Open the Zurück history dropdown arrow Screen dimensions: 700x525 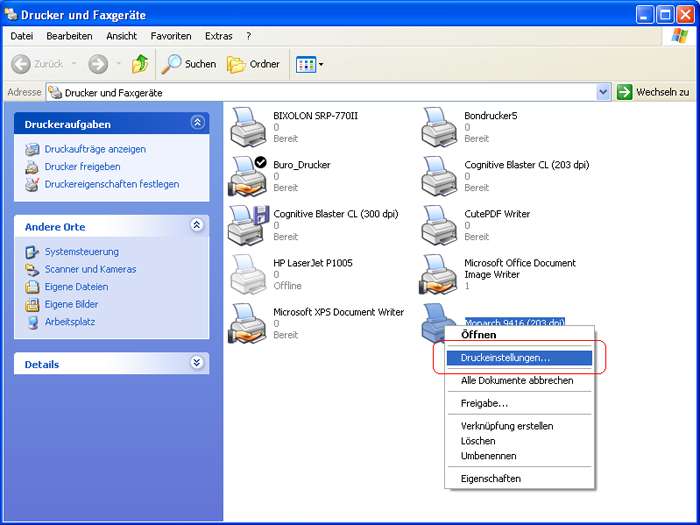pos(74,64)
